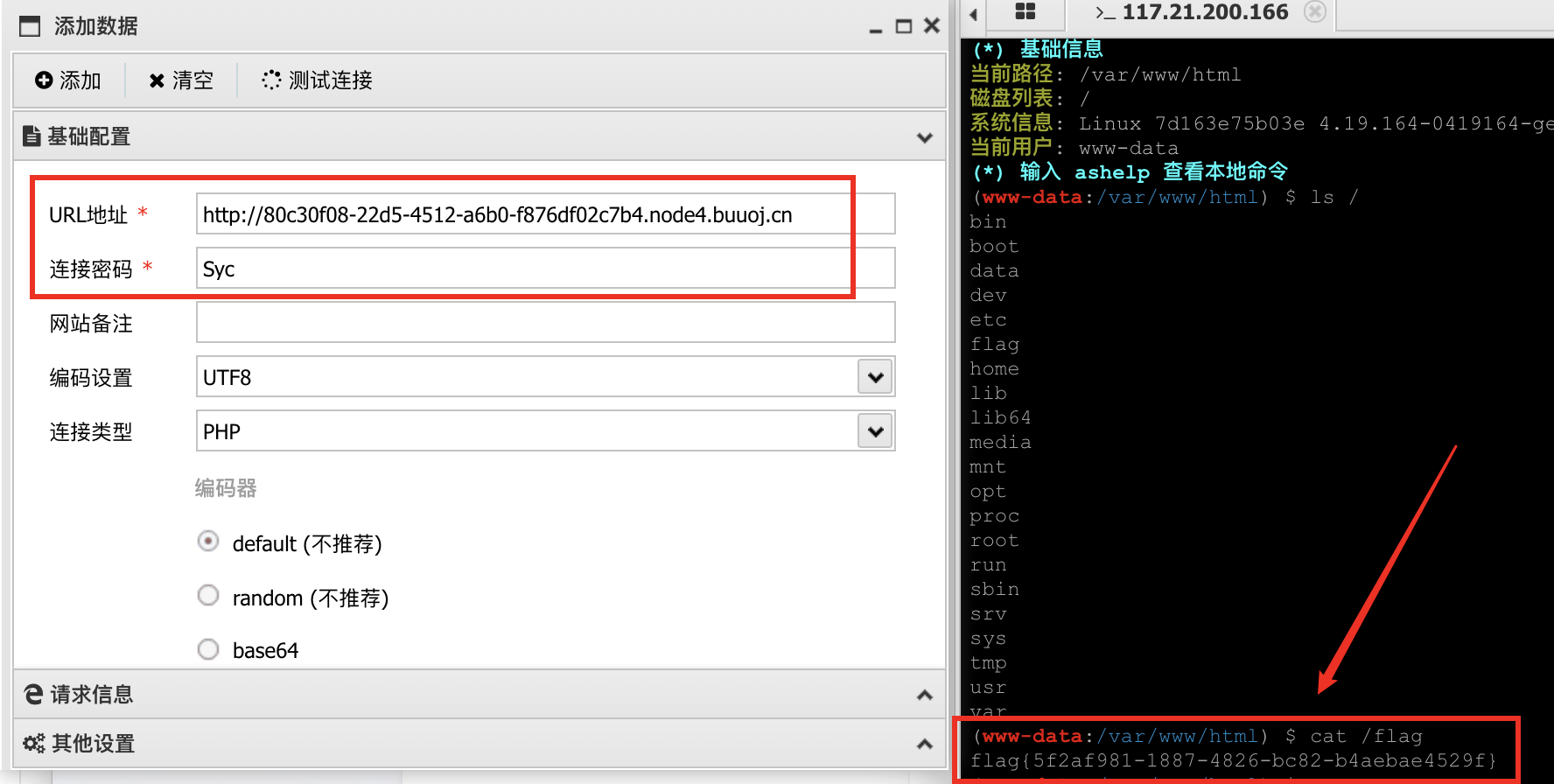
Task: Focus the 连接密码 input field
Action: [x=546, y=269]
